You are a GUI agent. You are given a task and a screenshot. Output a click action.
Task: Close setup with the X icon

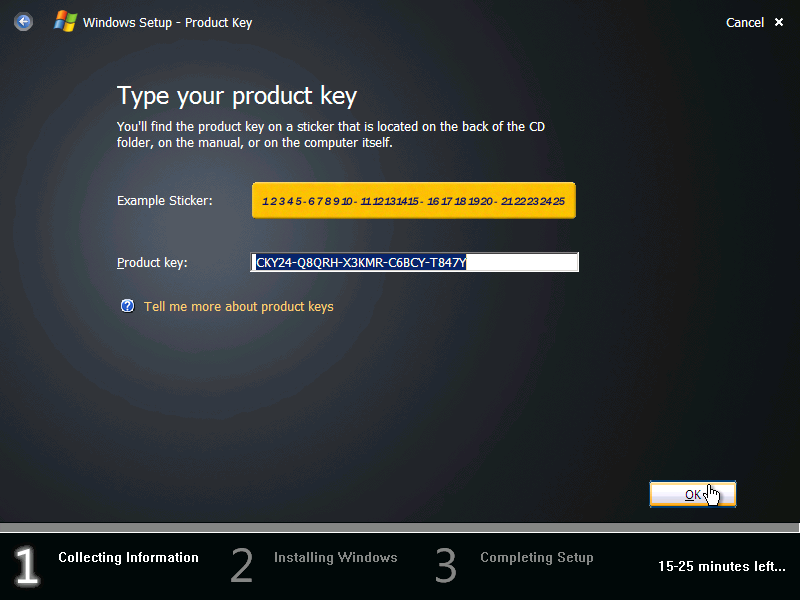[x=779, y=22]
